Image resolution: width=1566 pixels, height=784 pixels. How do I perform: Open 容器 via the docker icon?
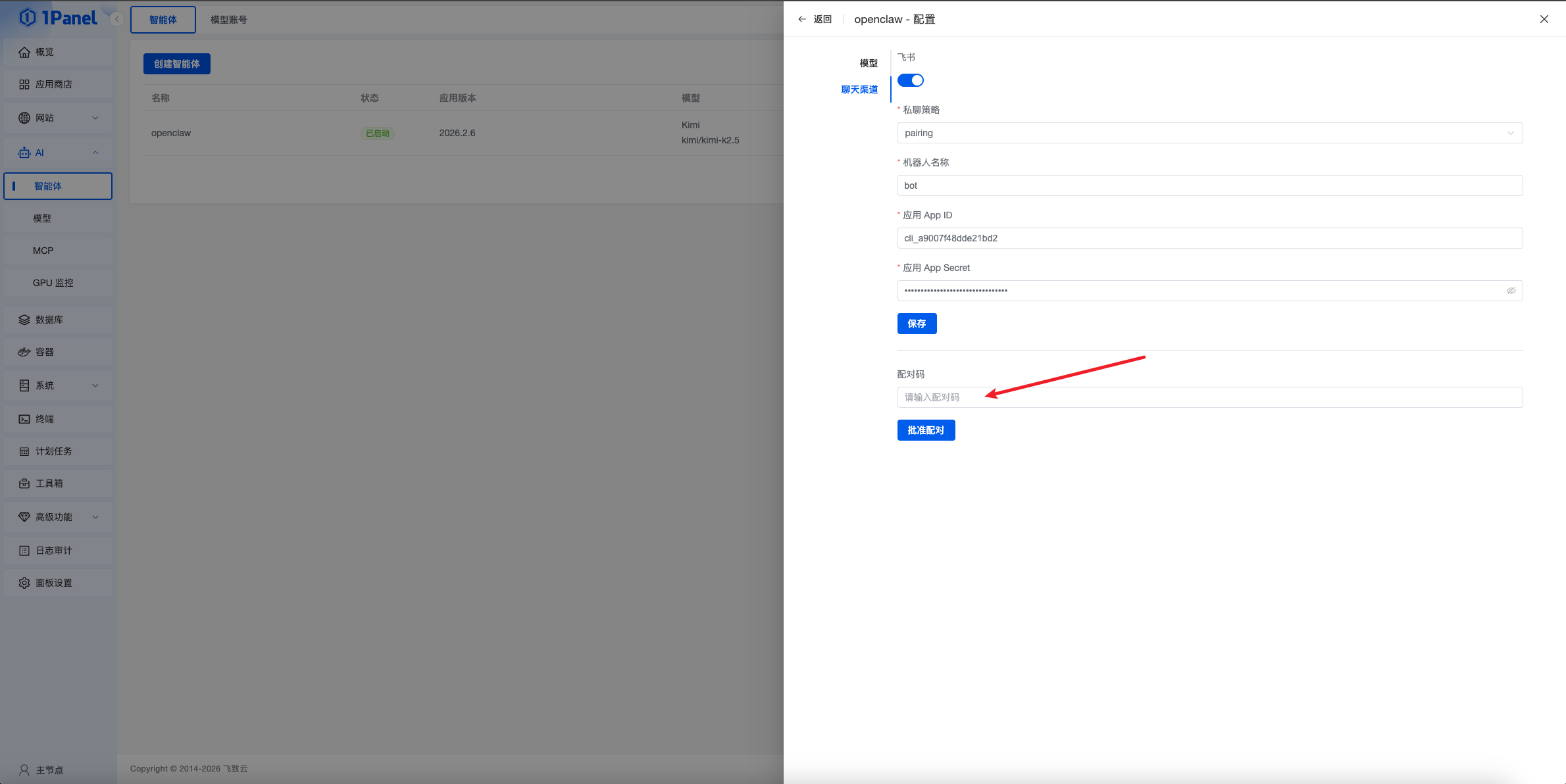click(x=24, y=352)
